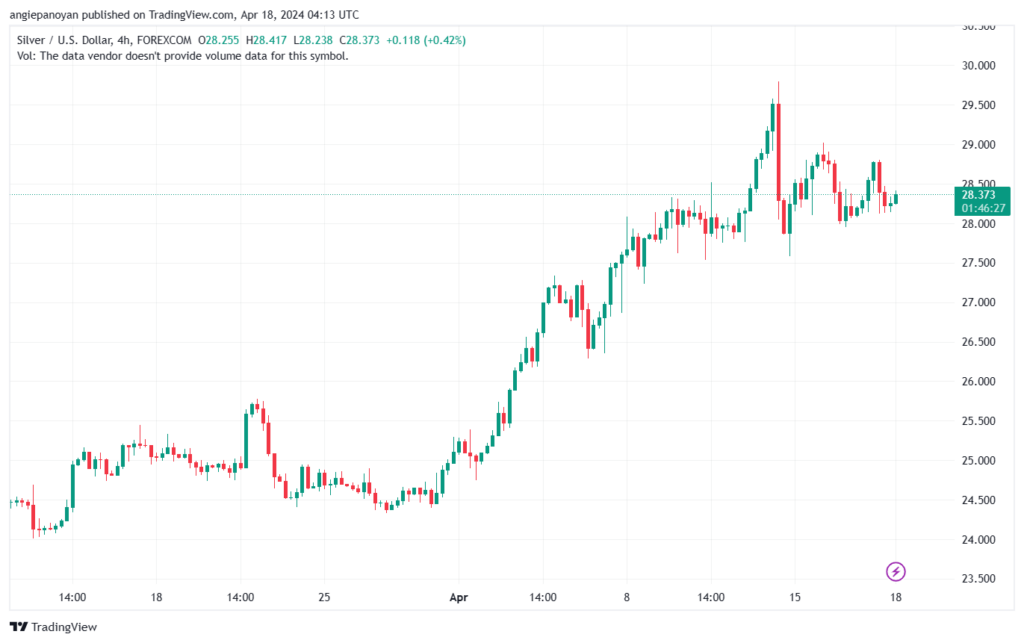This screenshot has width=1024, height=643.
Task: Click the 01:46:27 candle countdown timer
Action: pos(982,208)
